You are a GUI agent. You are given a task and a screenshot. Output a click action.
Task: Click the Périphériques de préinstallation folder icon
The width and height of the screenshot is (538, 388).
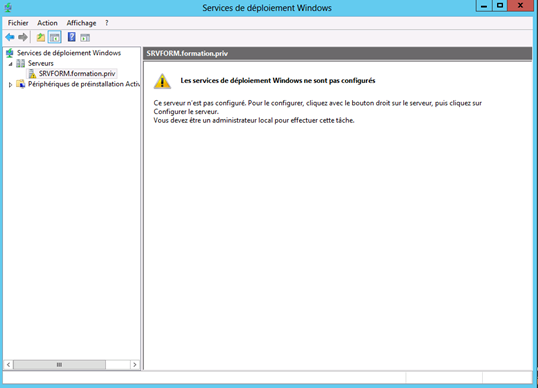click(21, 84)
